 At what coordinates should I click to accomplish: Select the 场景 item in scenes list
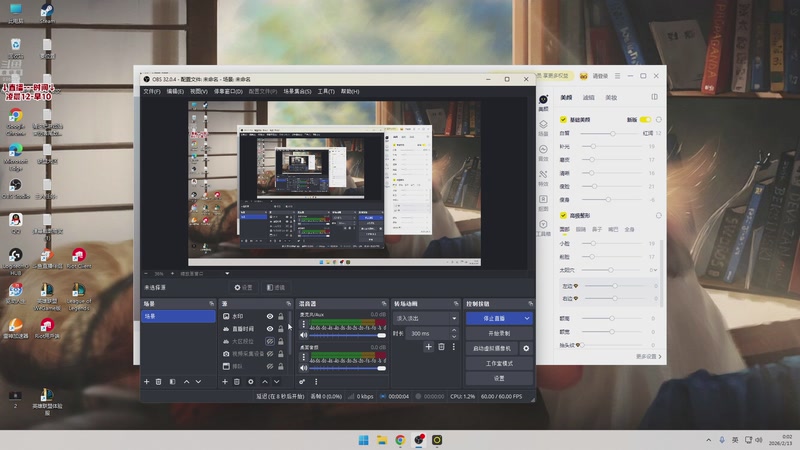coord(178,316)
